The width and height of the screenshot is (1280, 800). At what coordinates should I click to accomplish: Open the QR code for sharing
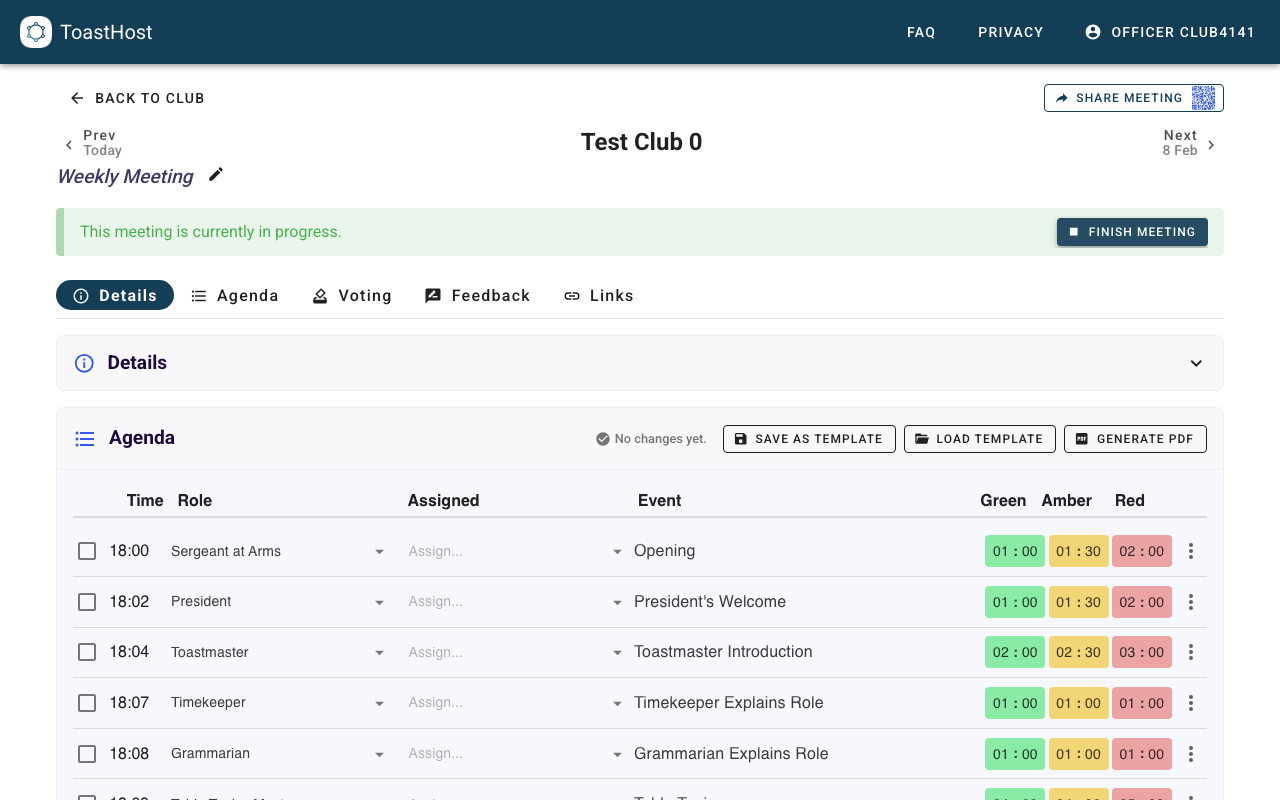1203,98
